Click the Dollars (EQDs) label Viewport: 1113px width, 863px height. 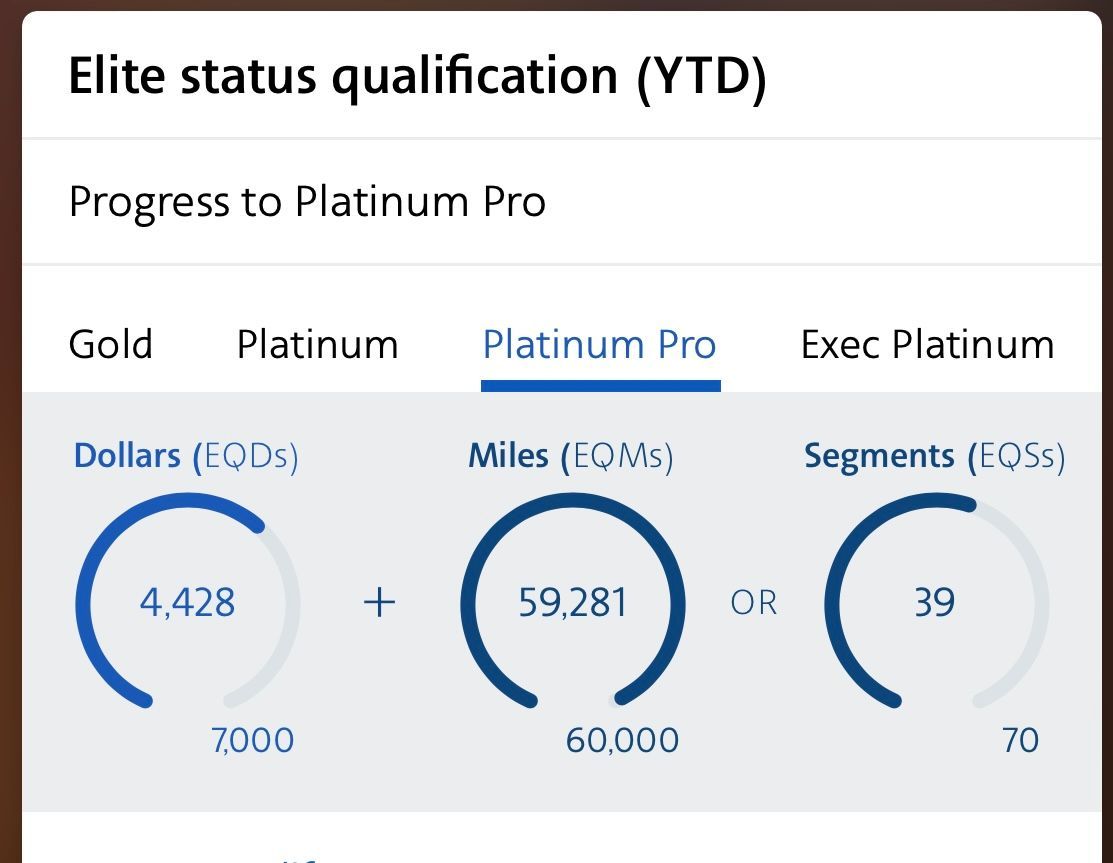click(186, 456)
